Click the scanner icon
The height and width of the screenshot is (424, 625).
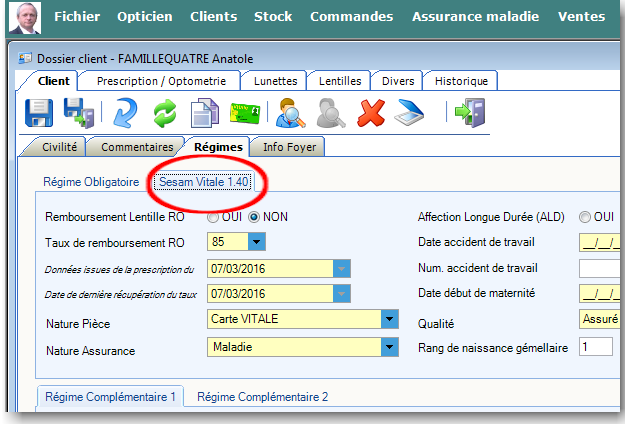[409, 114]
